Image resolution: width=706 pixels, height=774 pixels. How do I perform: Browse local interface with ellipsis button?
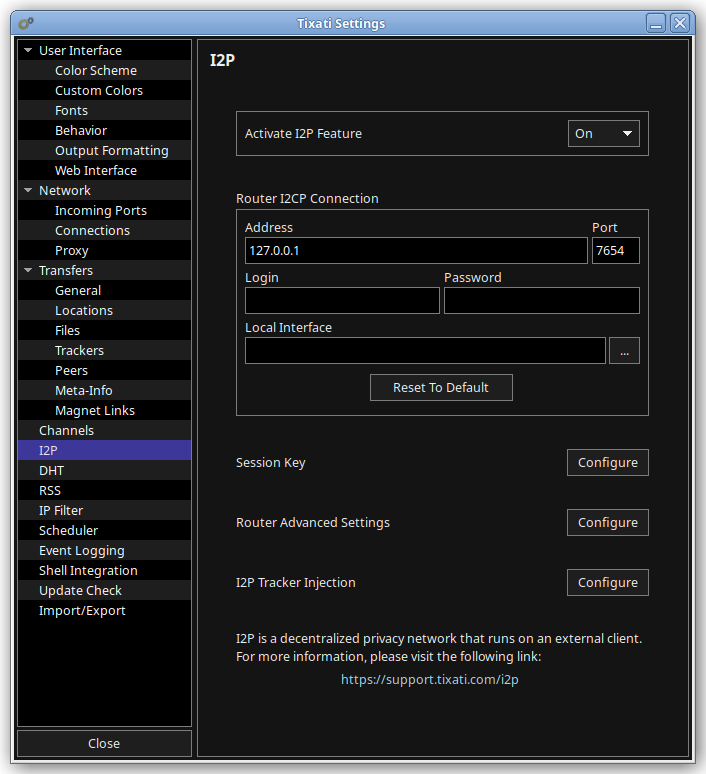pyautogui.click(x=624, y=350)
